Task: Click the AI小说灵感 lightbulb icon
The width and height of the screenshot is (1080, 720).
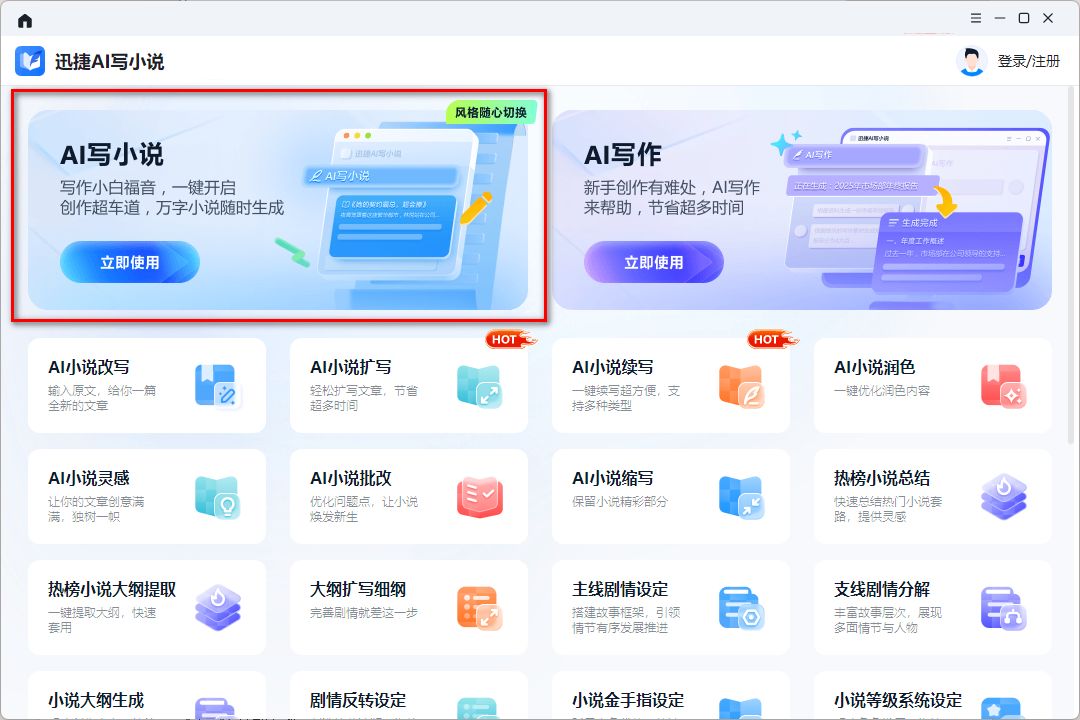Action: [x=217, y=497]
